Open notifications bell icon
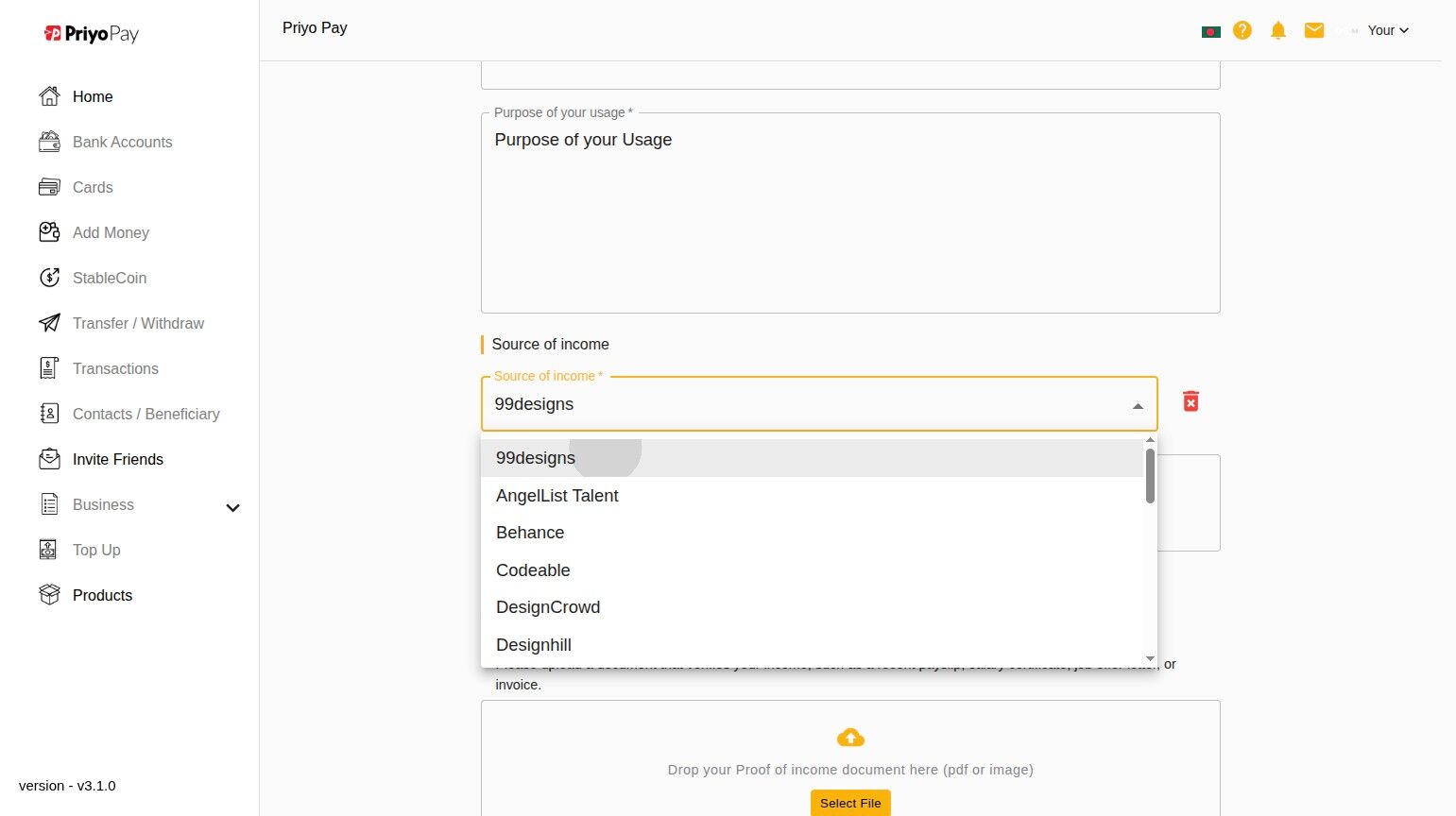Viewport: 1456px width, 816px height. 1278,30
